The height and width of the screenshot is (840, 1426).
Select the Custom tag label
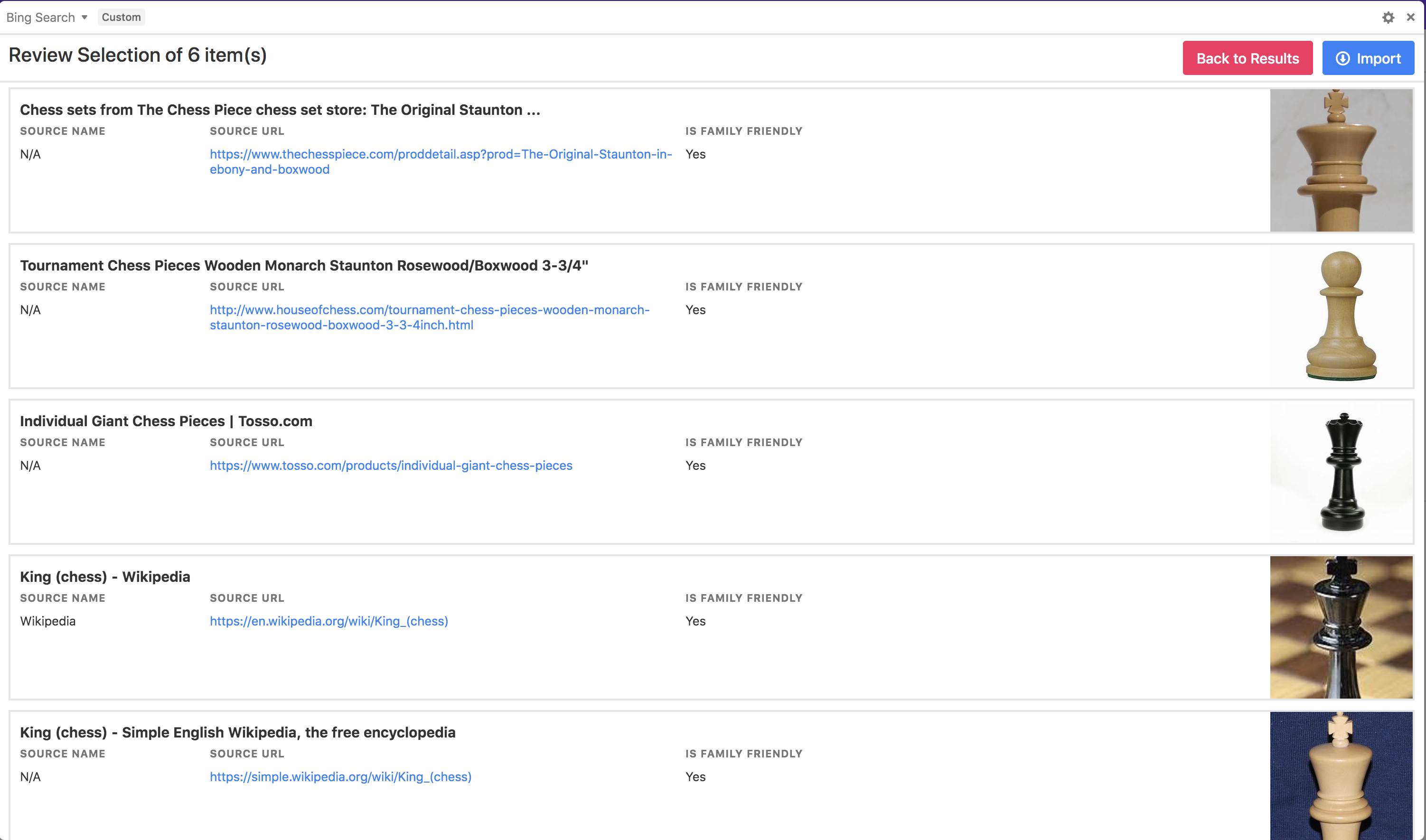[121, 18]
